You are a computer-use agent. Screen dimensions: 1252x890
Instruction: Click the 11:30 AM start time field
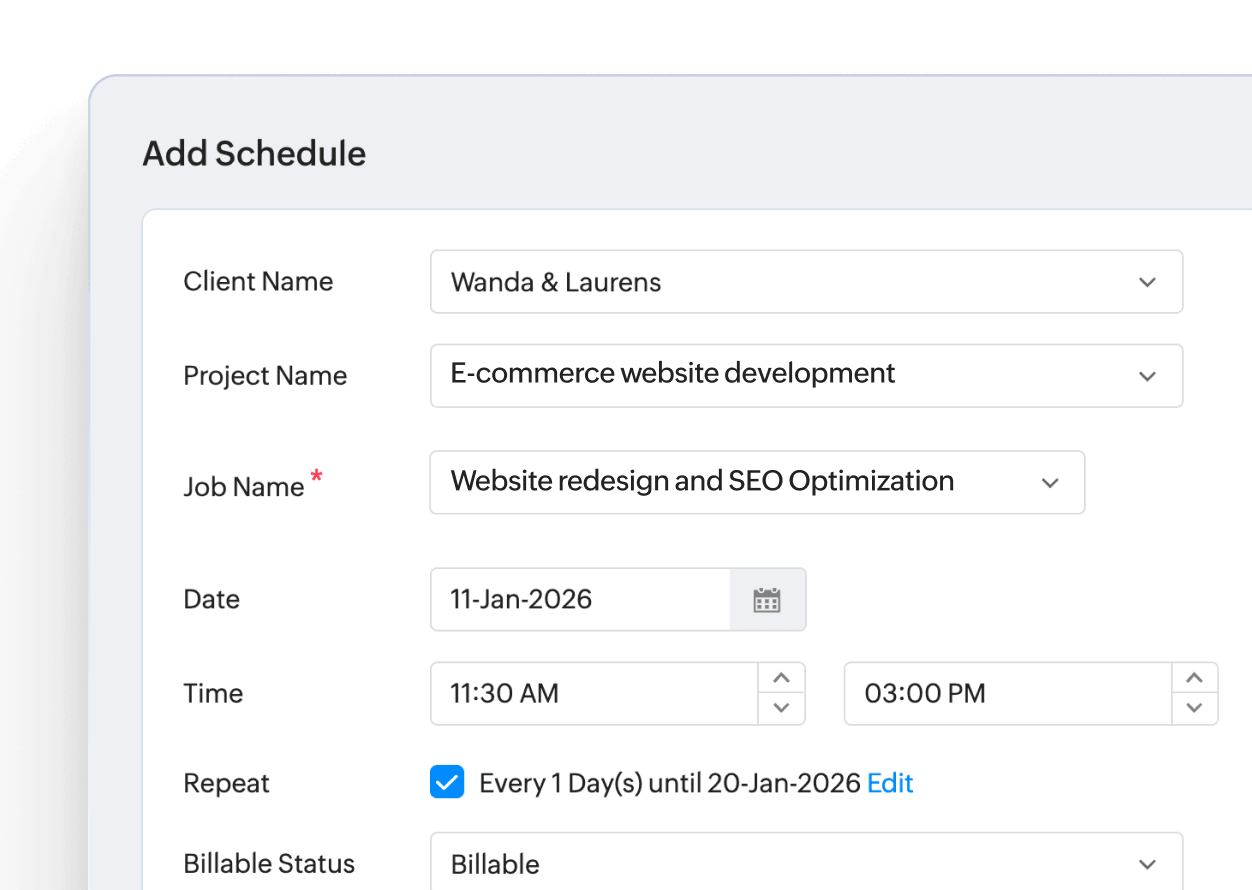pyautogui.click(x=595, y=693)
